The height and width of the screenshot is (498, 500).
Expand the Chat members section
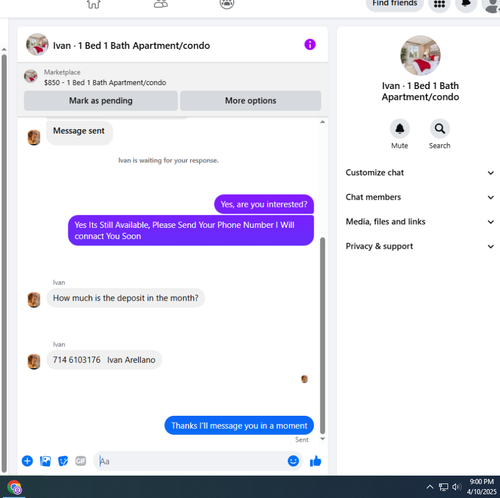coord(420,197)
